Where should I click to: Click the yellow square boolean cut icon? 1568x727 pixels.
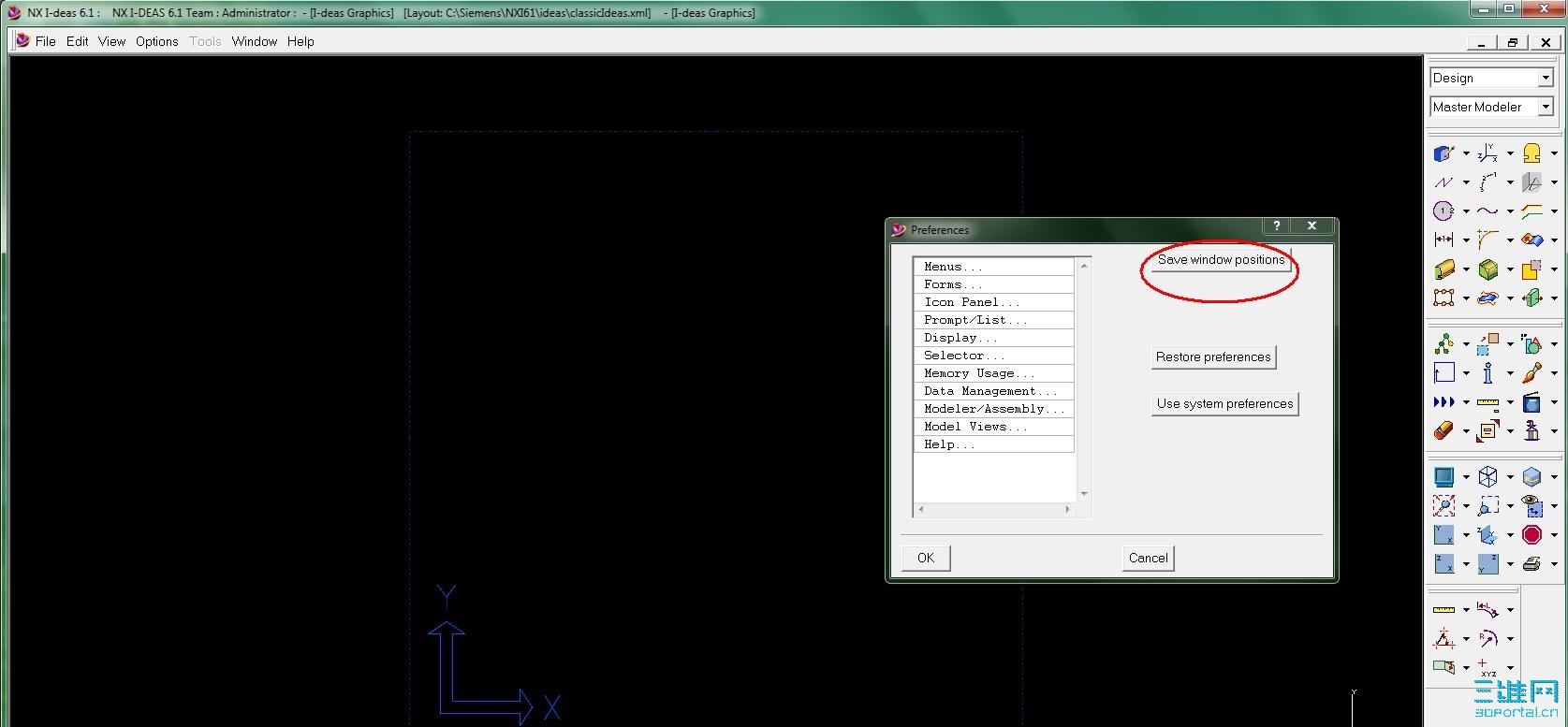tap(1531, 269)
